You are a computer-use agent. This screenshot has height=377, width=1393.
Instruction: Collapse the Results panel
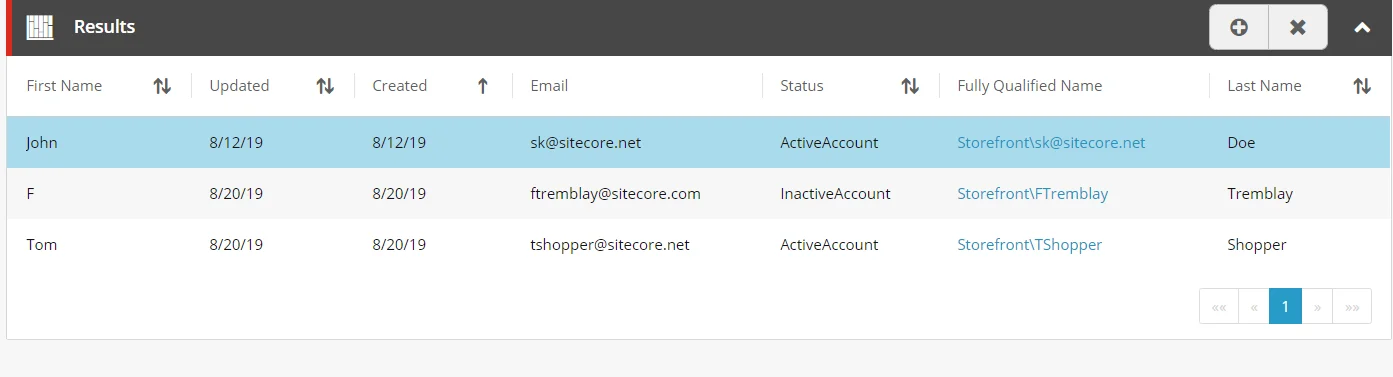click(1361, 28)
